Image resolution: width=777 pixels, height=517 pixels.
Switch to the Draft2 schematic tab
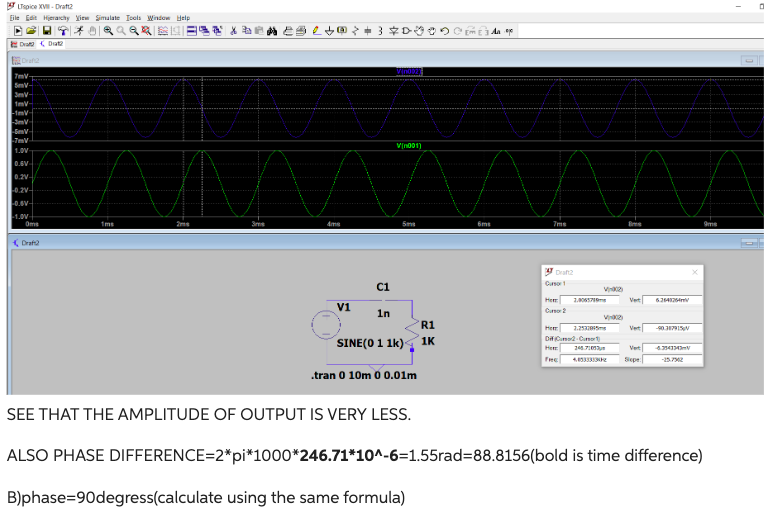pyautogui.click(x=52, y=44)
